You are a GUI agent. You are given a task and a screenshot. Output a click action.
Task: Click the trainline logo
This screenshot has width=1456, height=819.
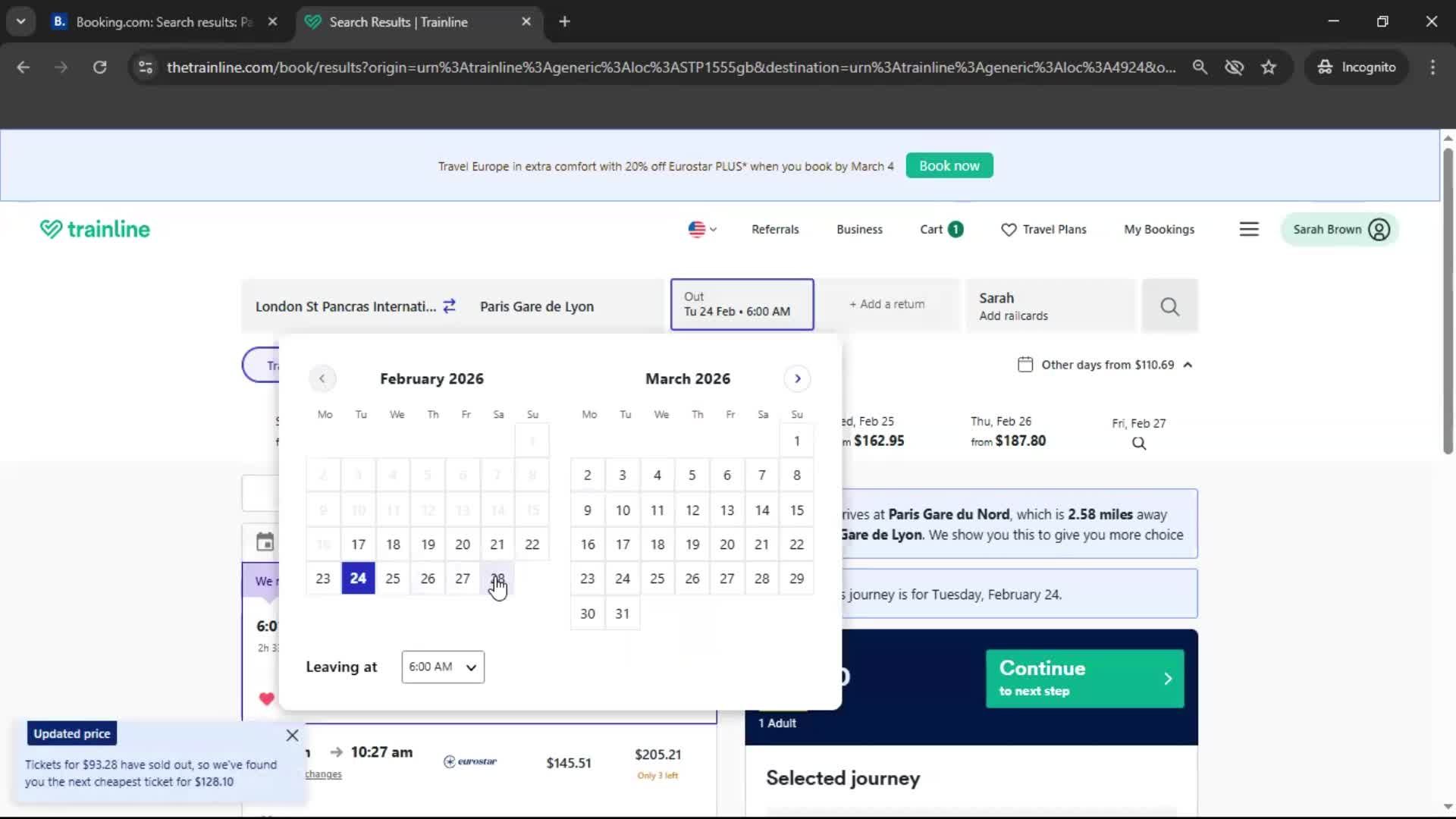(x=95, y=229)
